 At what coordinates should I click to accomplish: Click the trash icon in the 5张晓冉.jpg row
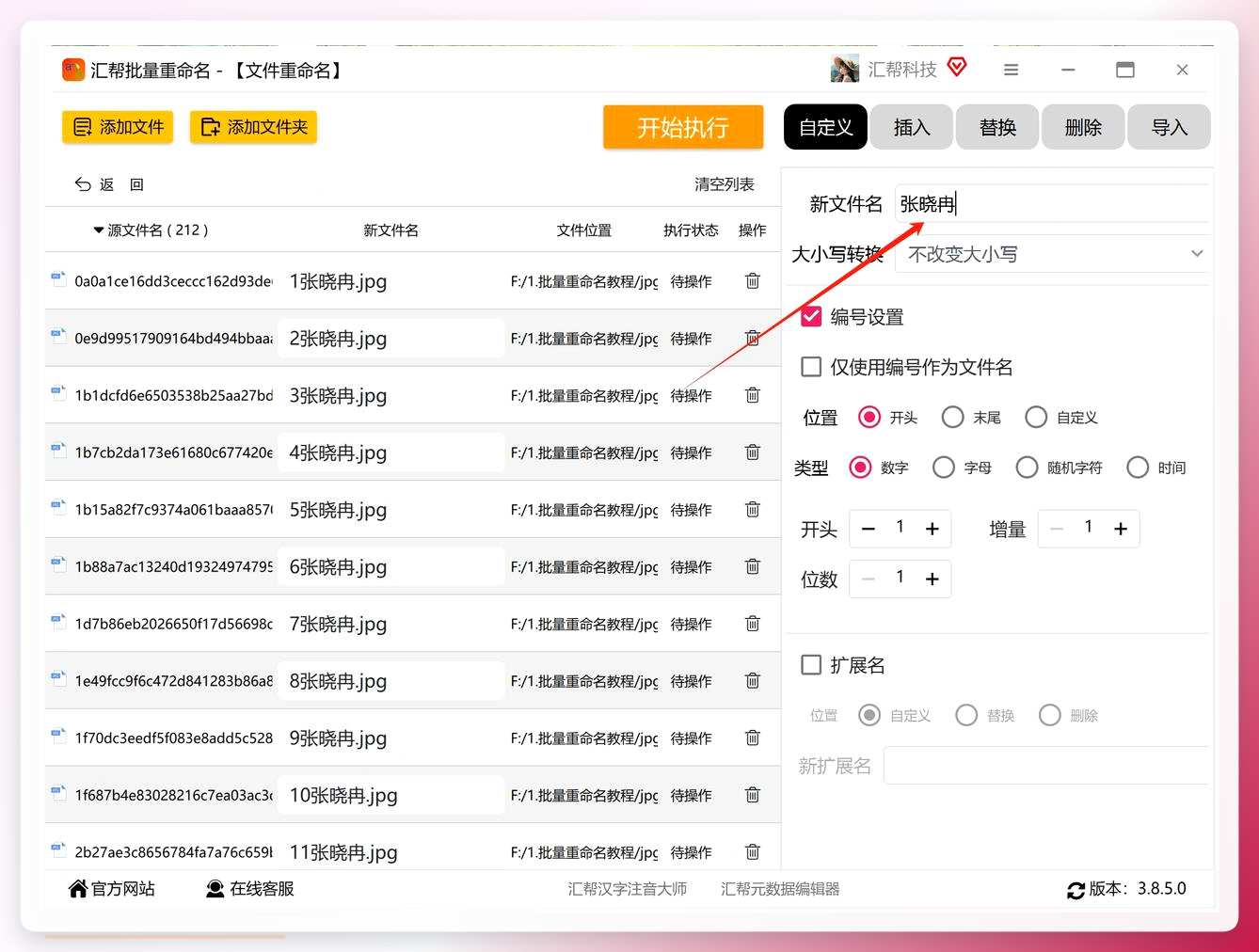click(x=753, y=510)
